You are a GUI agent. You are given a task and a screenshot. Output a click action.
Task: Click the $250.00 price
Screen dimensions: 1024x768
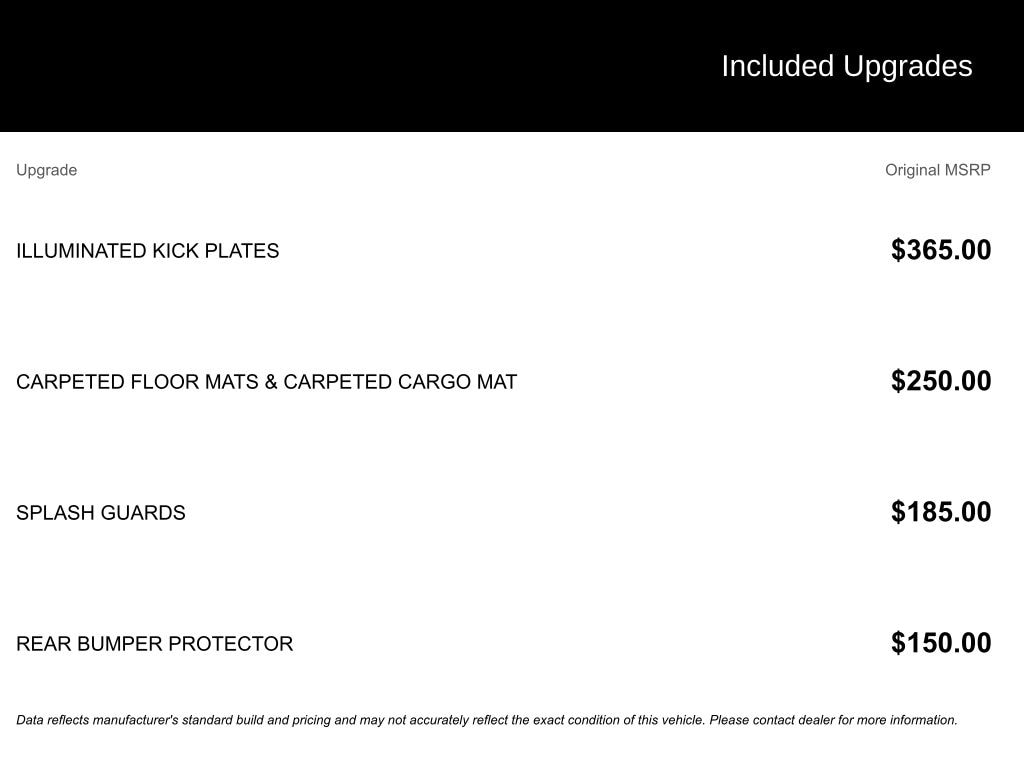941,381
